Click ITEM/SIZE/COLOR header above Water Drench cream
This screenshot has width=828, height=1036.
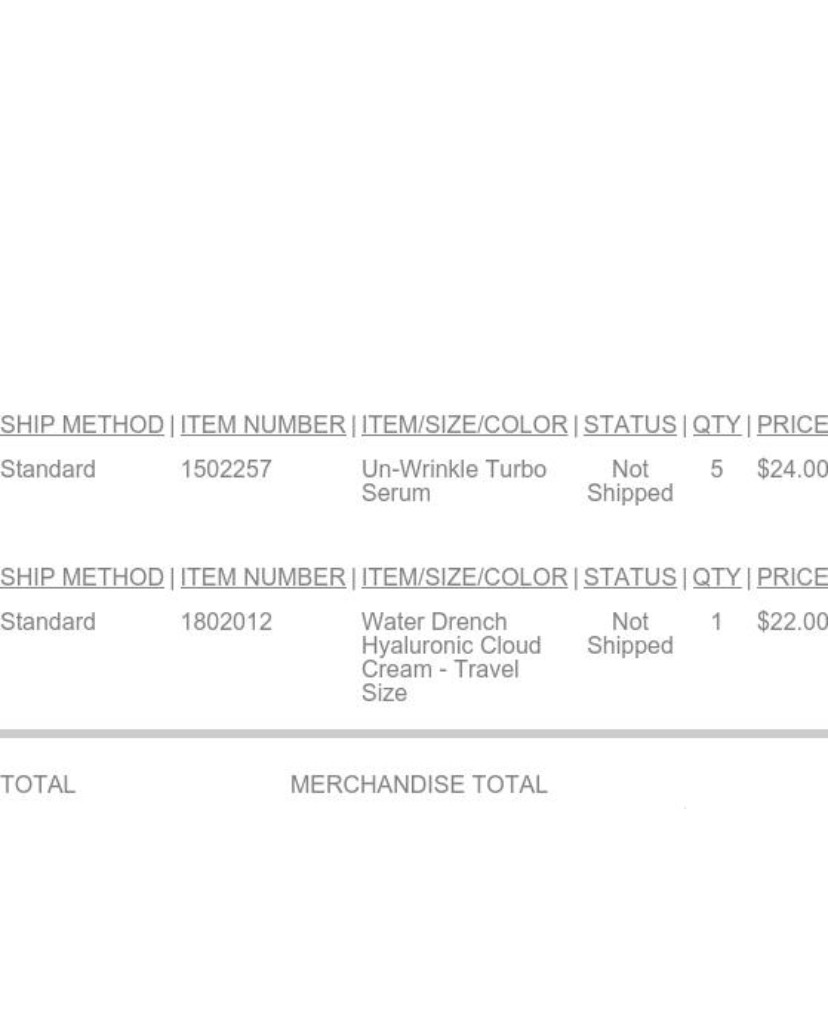coord(465,577)
